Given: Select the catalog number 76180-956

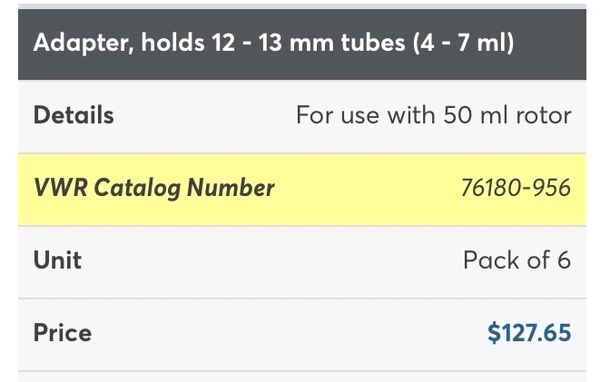Looking at the screenshot, I should (516, 188).
